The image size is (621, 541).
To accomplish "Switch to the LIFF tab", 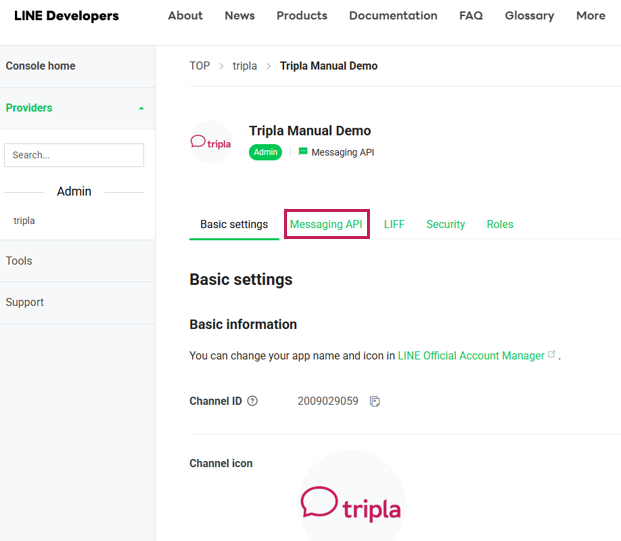I will coord(394,224).
